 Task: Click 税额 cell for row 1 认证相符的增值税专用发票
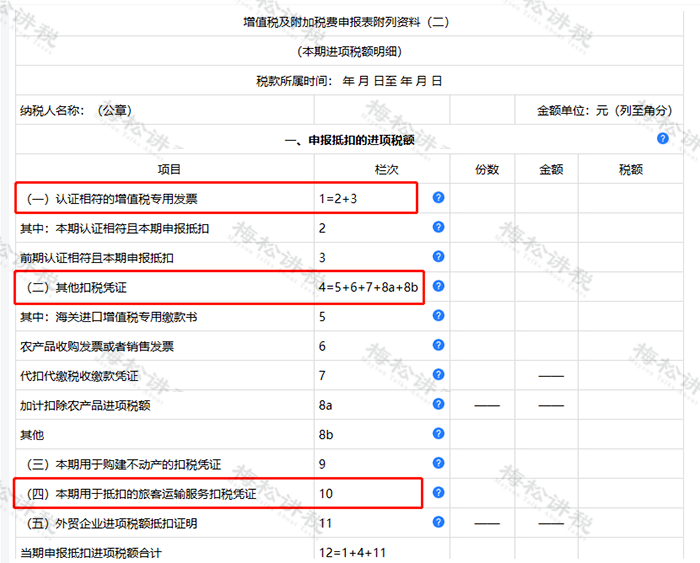point(630,198)
